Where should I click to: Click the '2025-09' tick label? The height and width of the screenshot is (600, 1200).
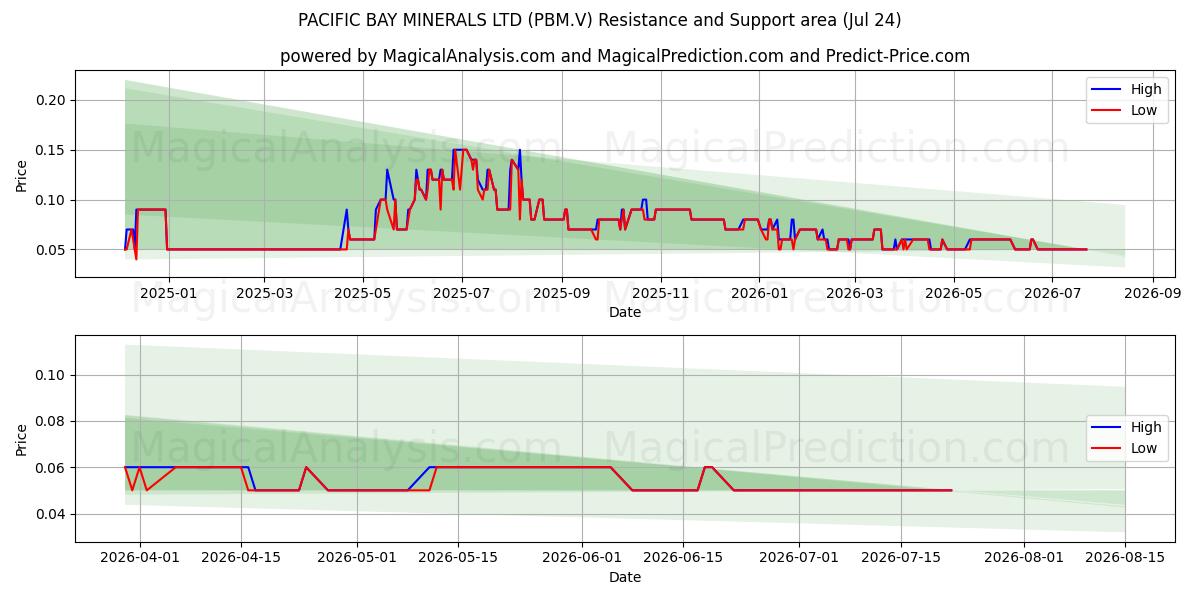[x=561, y=293]
